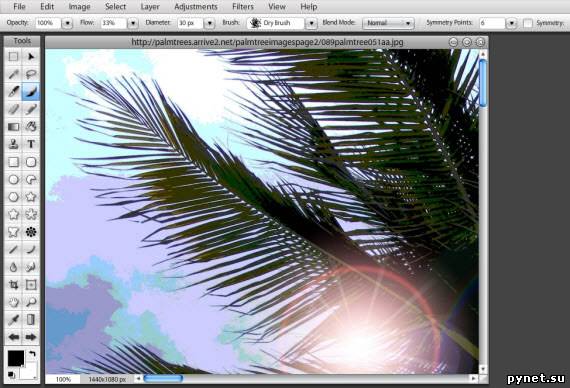Expand the Dry Brush preset dropdown
This screenshot has height=388, width=570.
click(311, 23)
